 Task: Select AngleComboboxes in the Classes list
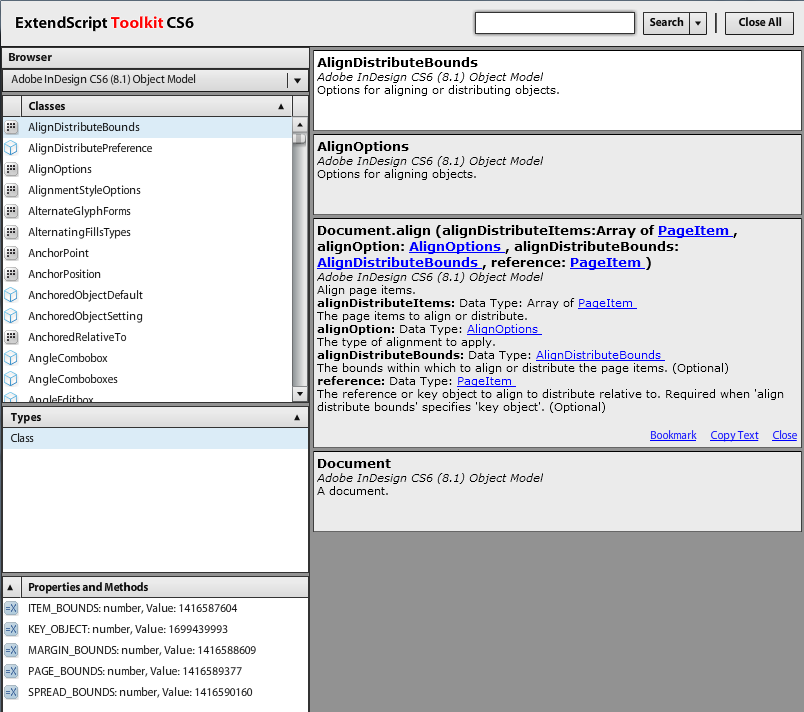[148, 379]
